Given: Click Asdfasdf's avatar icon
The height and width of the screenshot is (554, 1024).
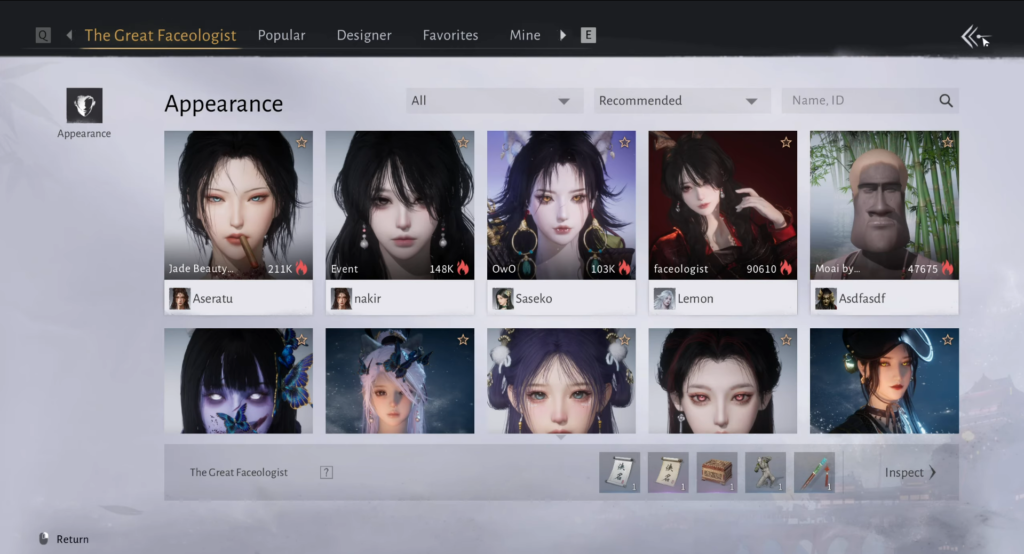Looking at the screenshot, I should (825, 299).
